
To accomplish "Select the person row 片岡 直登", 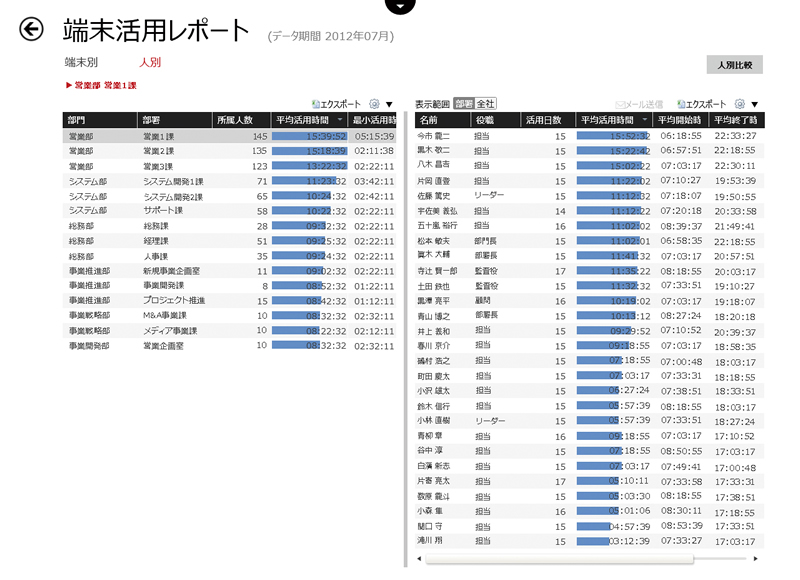I will [590, 181].
